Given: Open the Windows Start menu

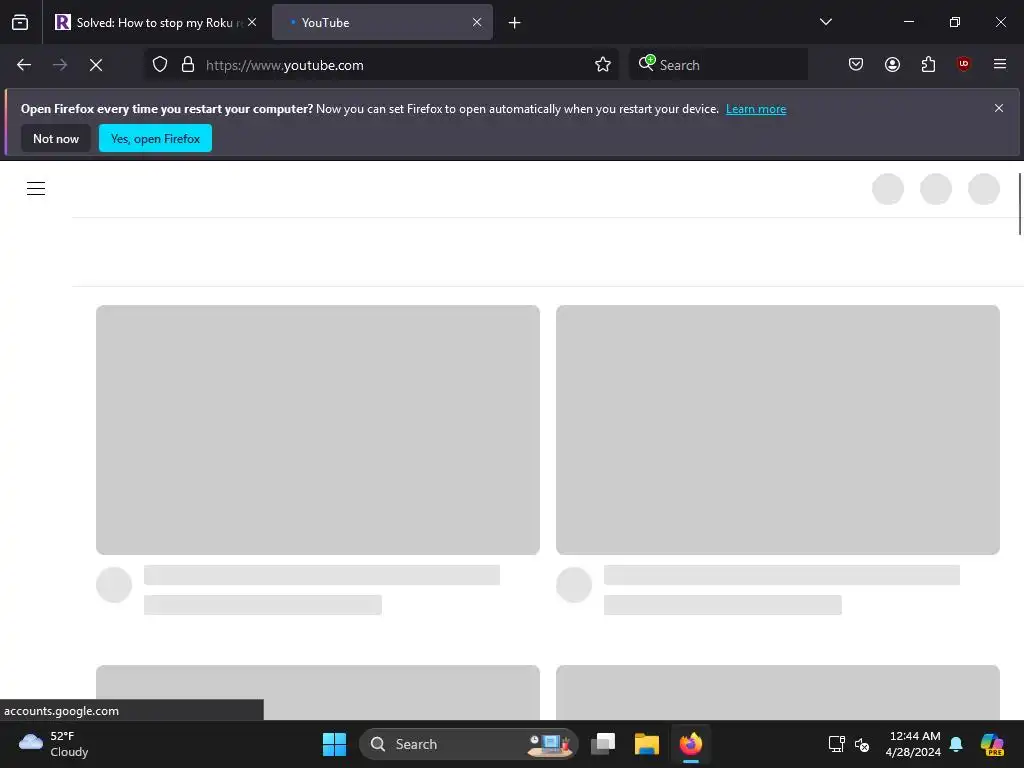Looking at the screenshot, I should point(334,744).
